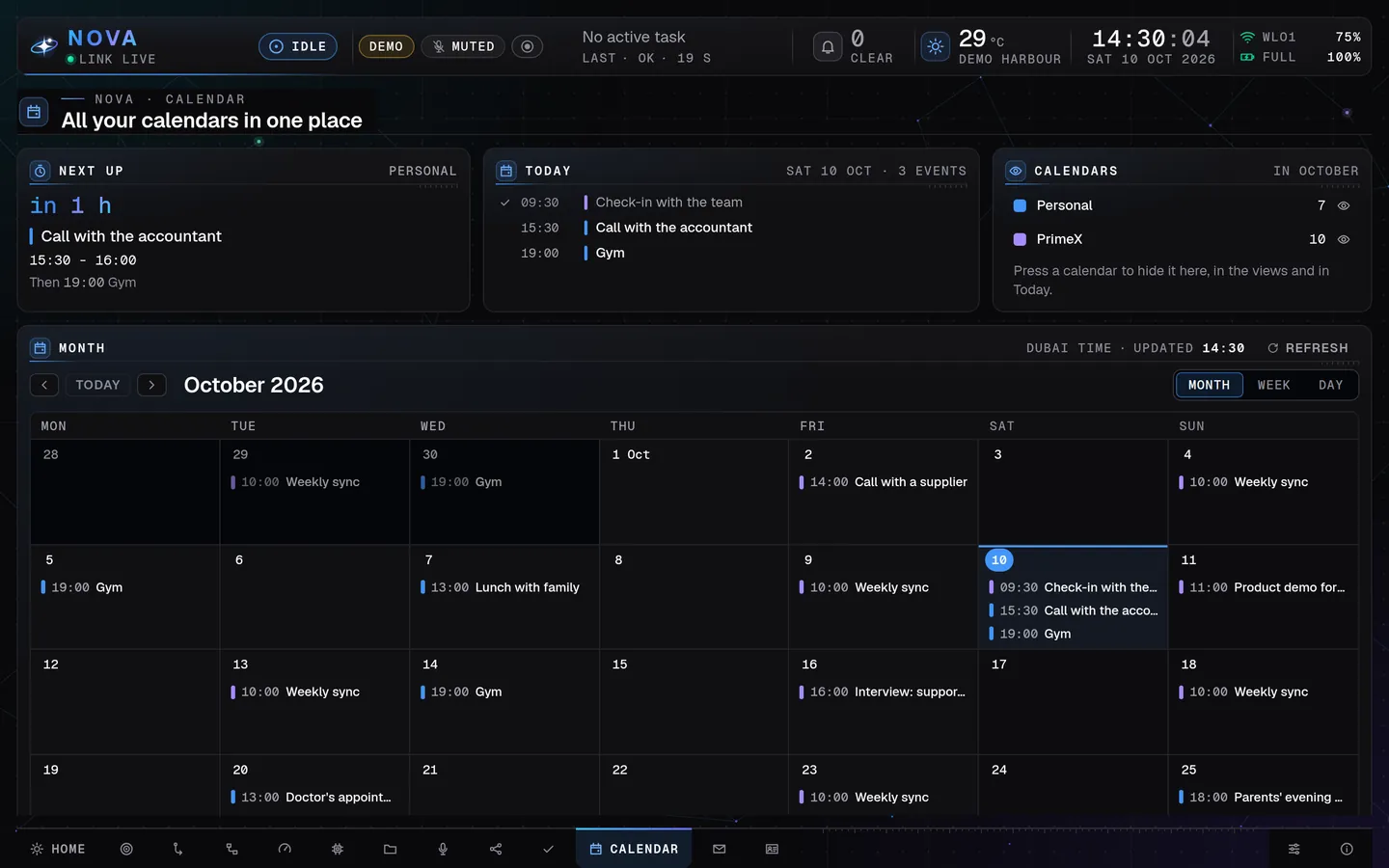Viewport: 1389px width, 868px height.
Task: Open the 16:00 Interview event on the 16th
Action: pos(884,692)
